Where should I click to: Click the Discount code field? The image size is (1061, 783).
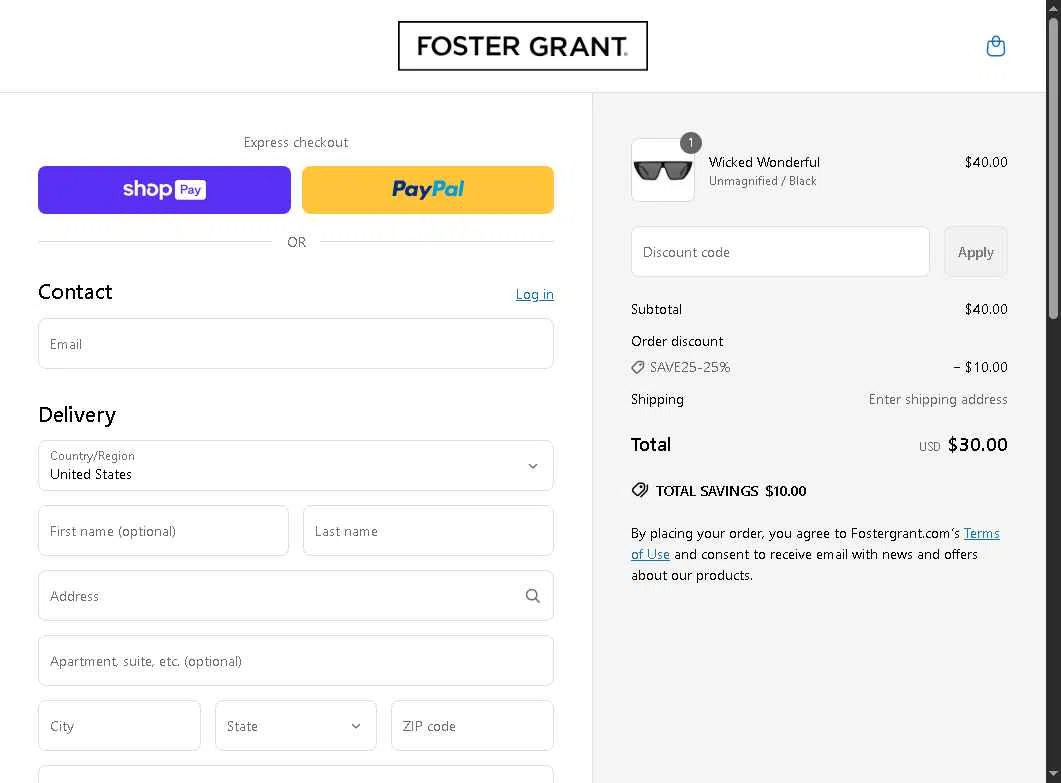(x=780, y=252)
